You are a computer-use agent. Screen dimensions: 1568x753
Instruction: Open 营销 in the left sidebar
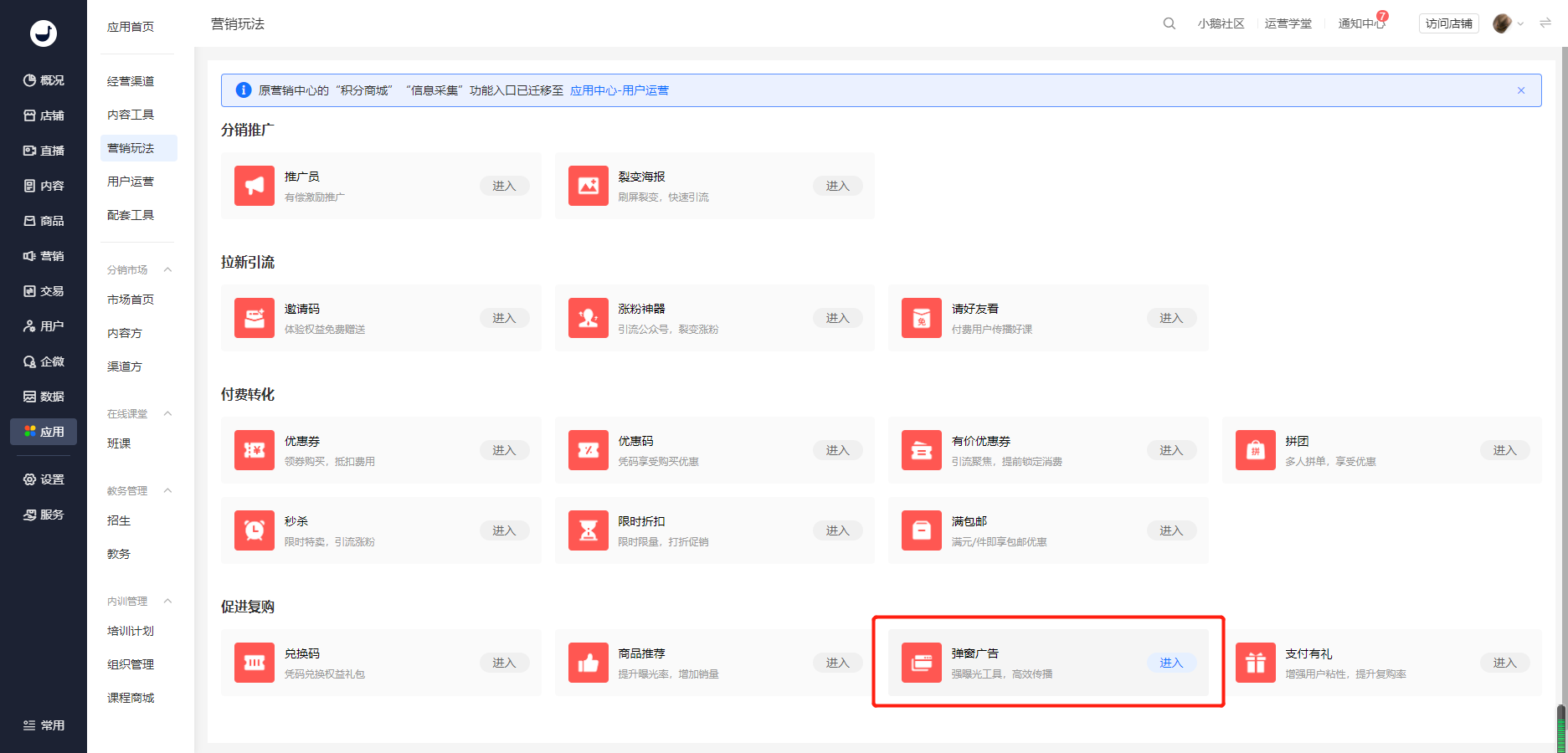44,256
